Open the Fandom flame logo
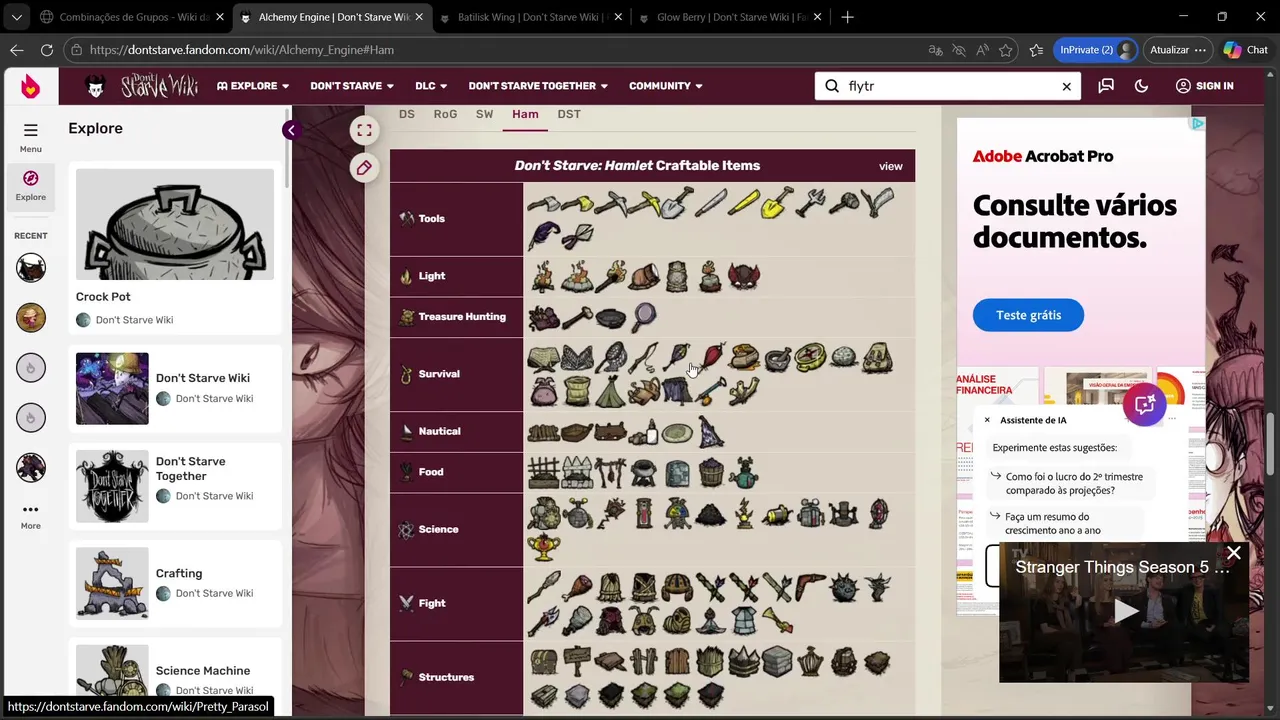This screenshot has height=720, width=1280. click(31, 86)
